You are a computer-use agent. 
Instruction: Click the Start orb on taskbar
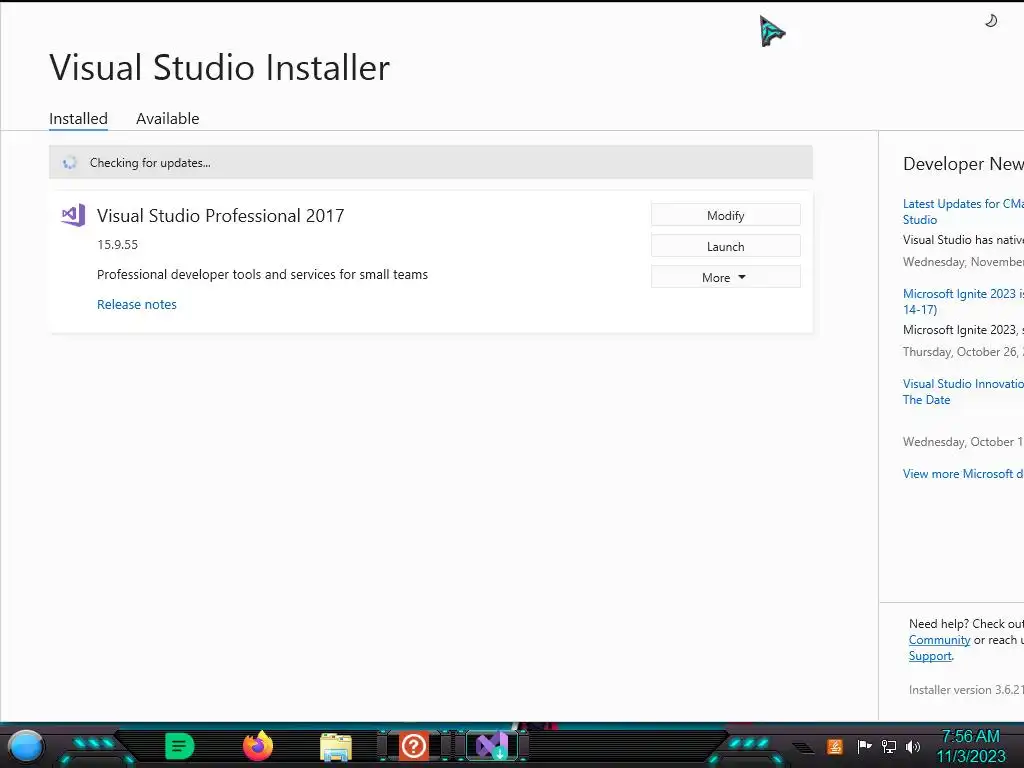point(26,746)
